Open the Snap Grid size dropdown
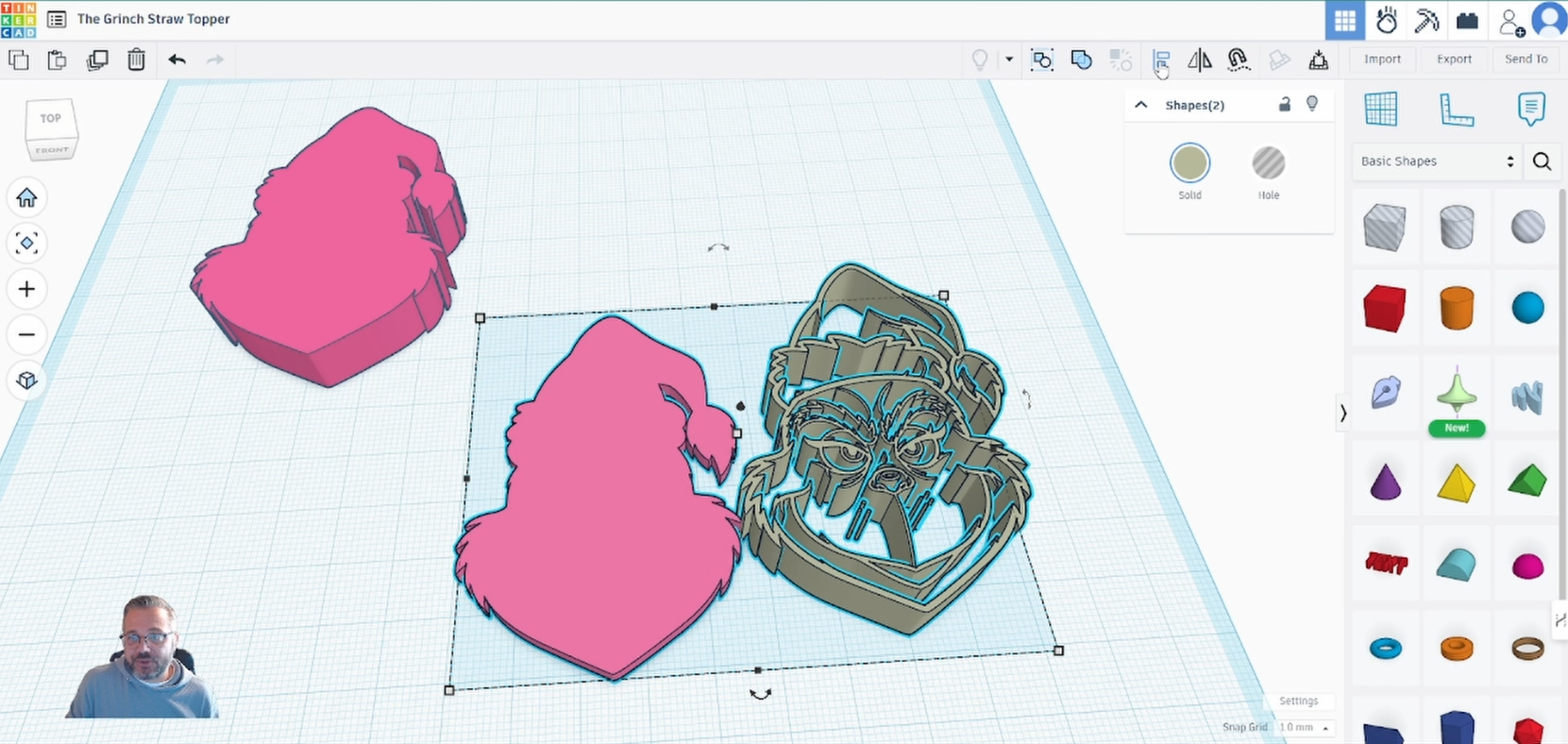 (x=1305, y=727)
